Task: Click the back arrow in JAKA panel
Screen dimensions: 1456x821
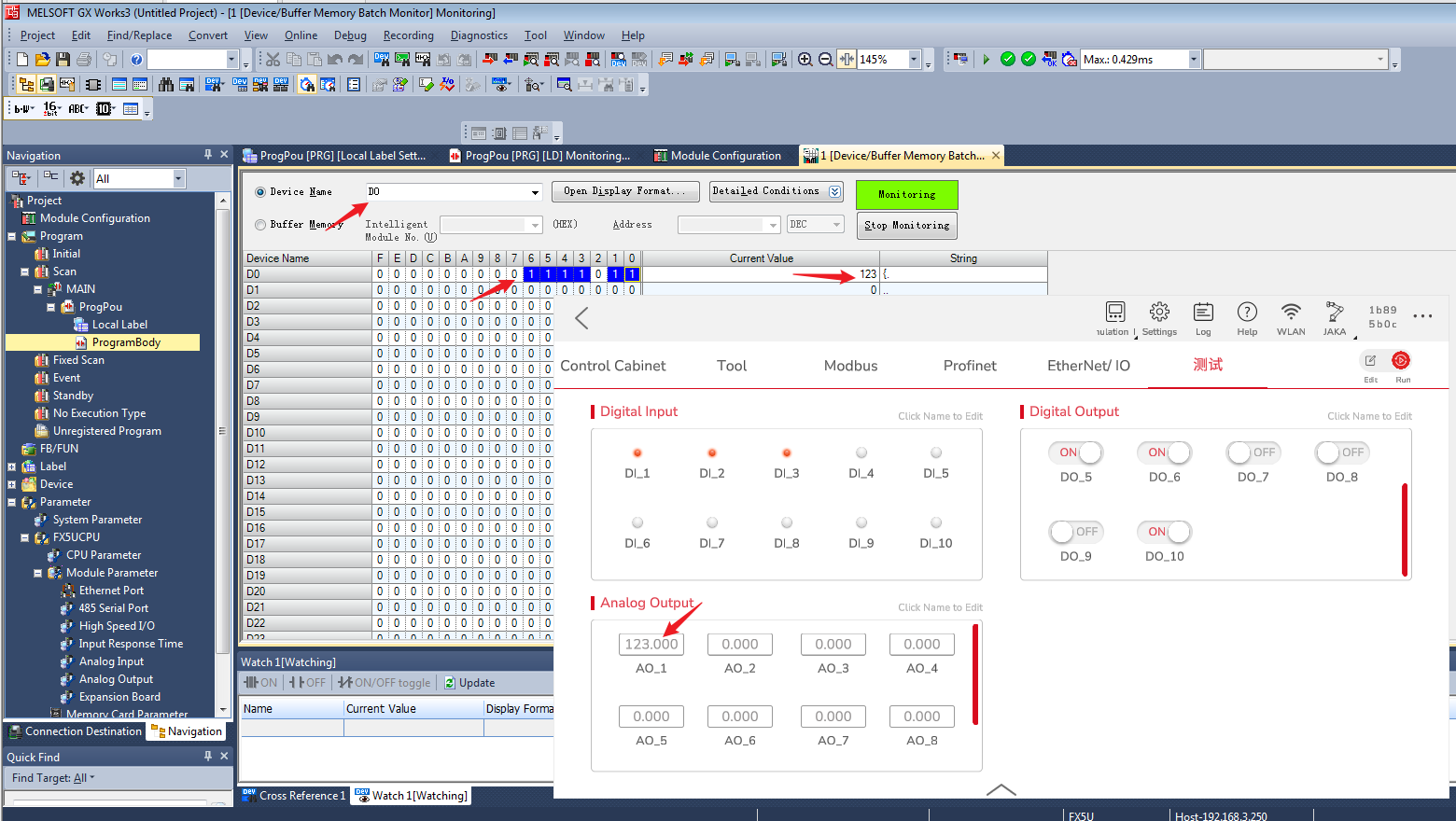Action: (582, 318)
